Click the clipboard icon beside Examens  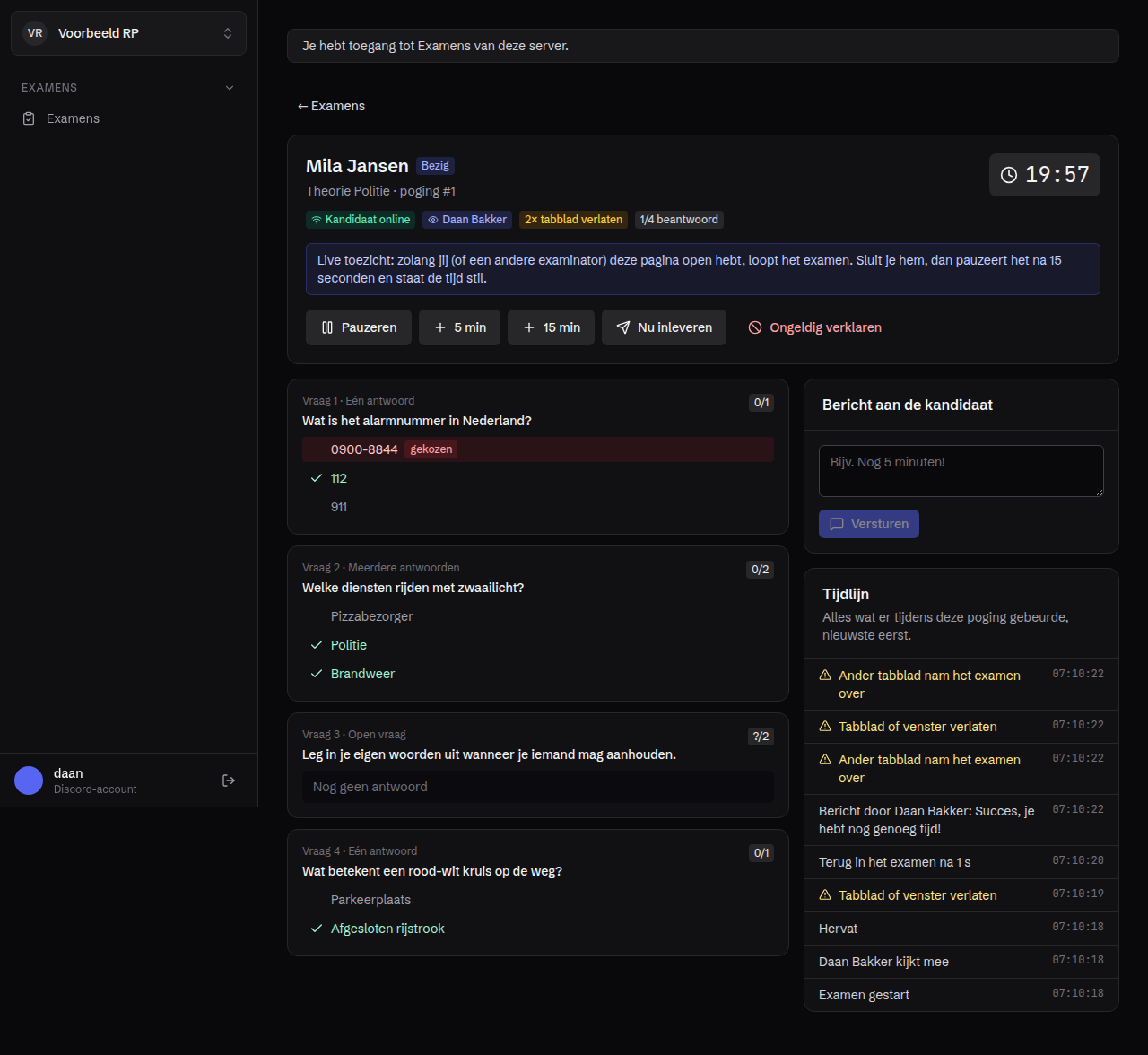(x=29, y=118)
